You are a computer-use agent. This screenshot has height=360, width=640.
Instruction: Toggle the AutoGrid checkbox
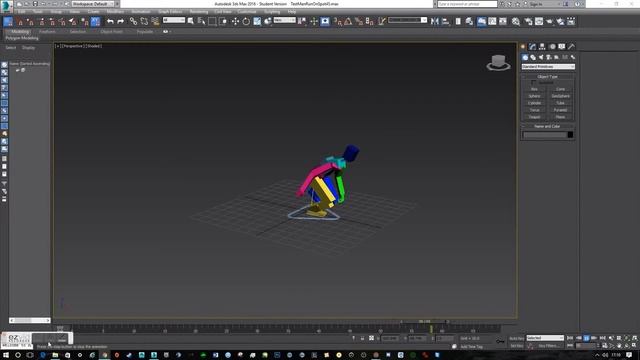pos(533,82)
